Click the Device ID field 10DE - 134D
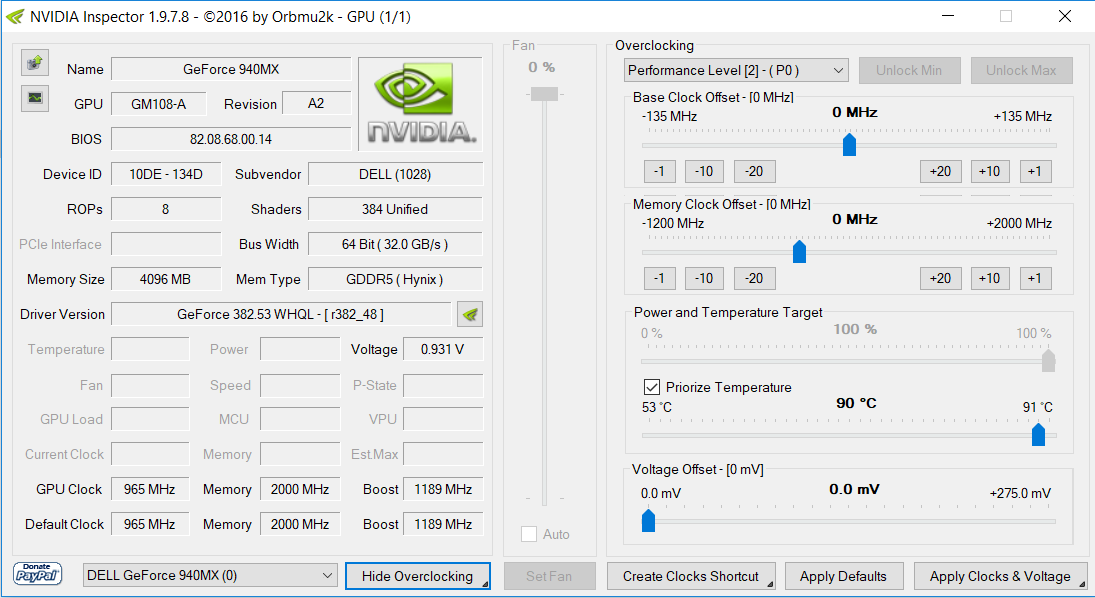The height and width of the screenshot is (598, 1095). pos(166,174)
